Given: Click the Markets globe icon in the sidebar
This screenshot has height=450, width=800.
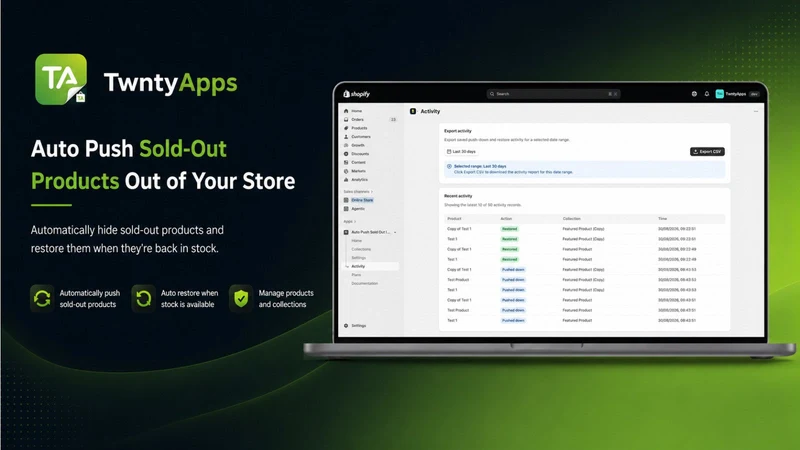Looking at the screenshot, I should [x=346, y=171].
